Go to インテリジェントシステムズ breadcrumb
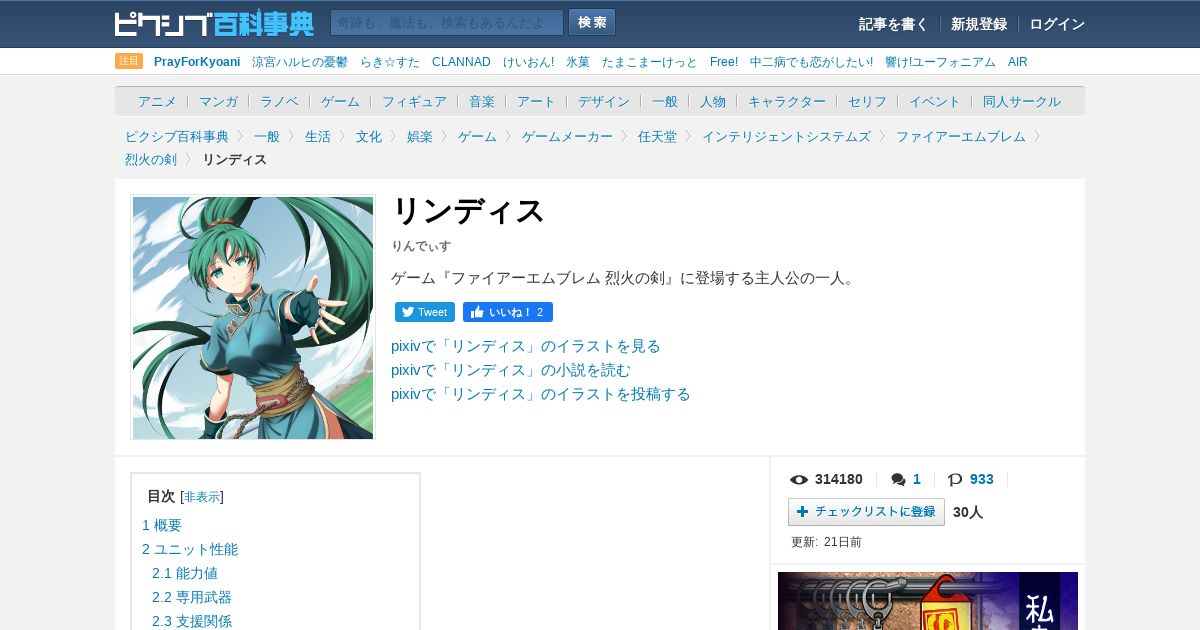 tap(786, 136)
